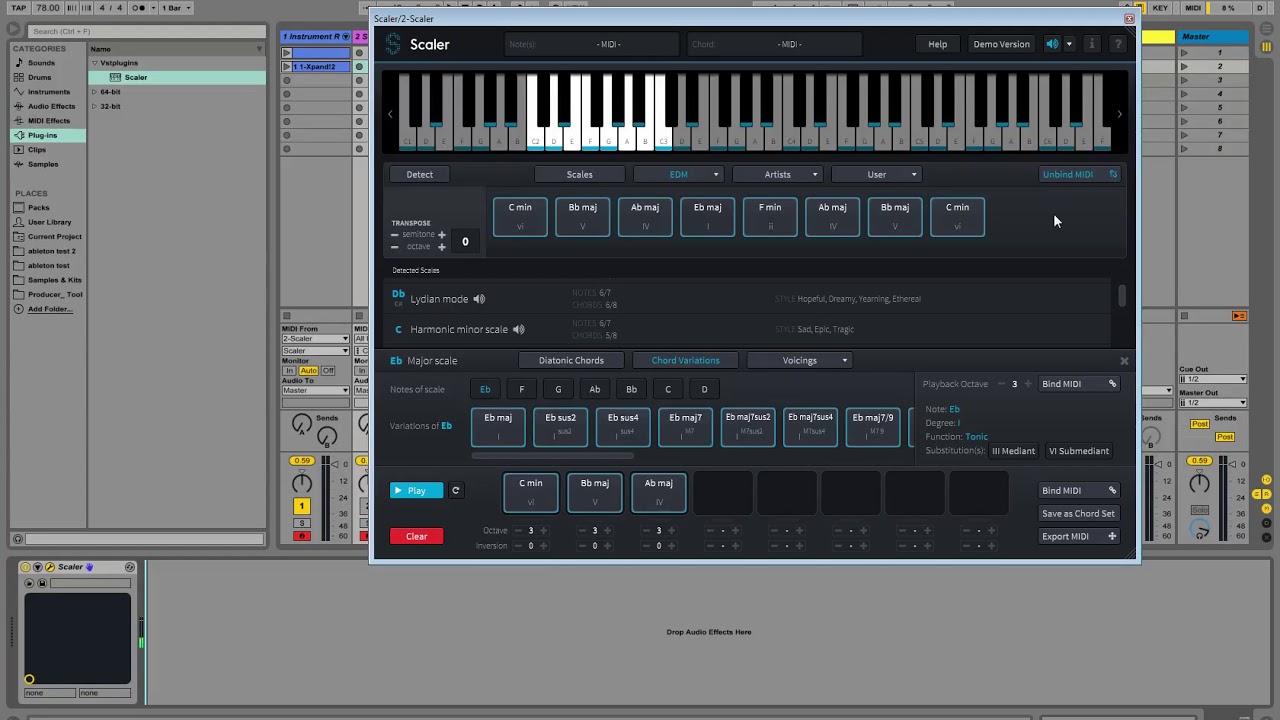The height and width of the screenshot is (720, 1280).
Task: Open the EDM chord sets dropdown
Action: tap(678, 174)
